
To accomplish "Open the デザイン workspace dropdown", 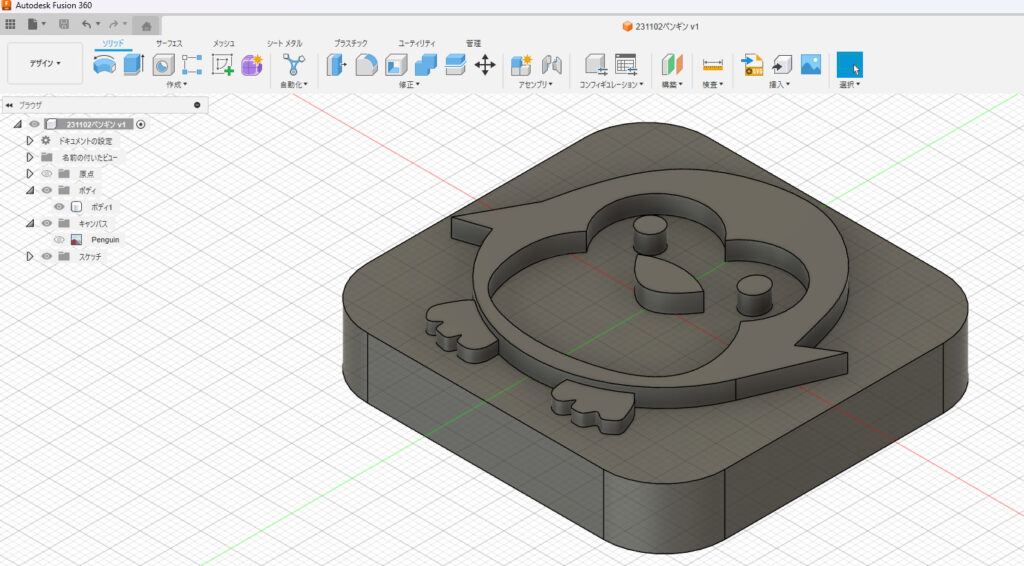I will tap(45, 63).
